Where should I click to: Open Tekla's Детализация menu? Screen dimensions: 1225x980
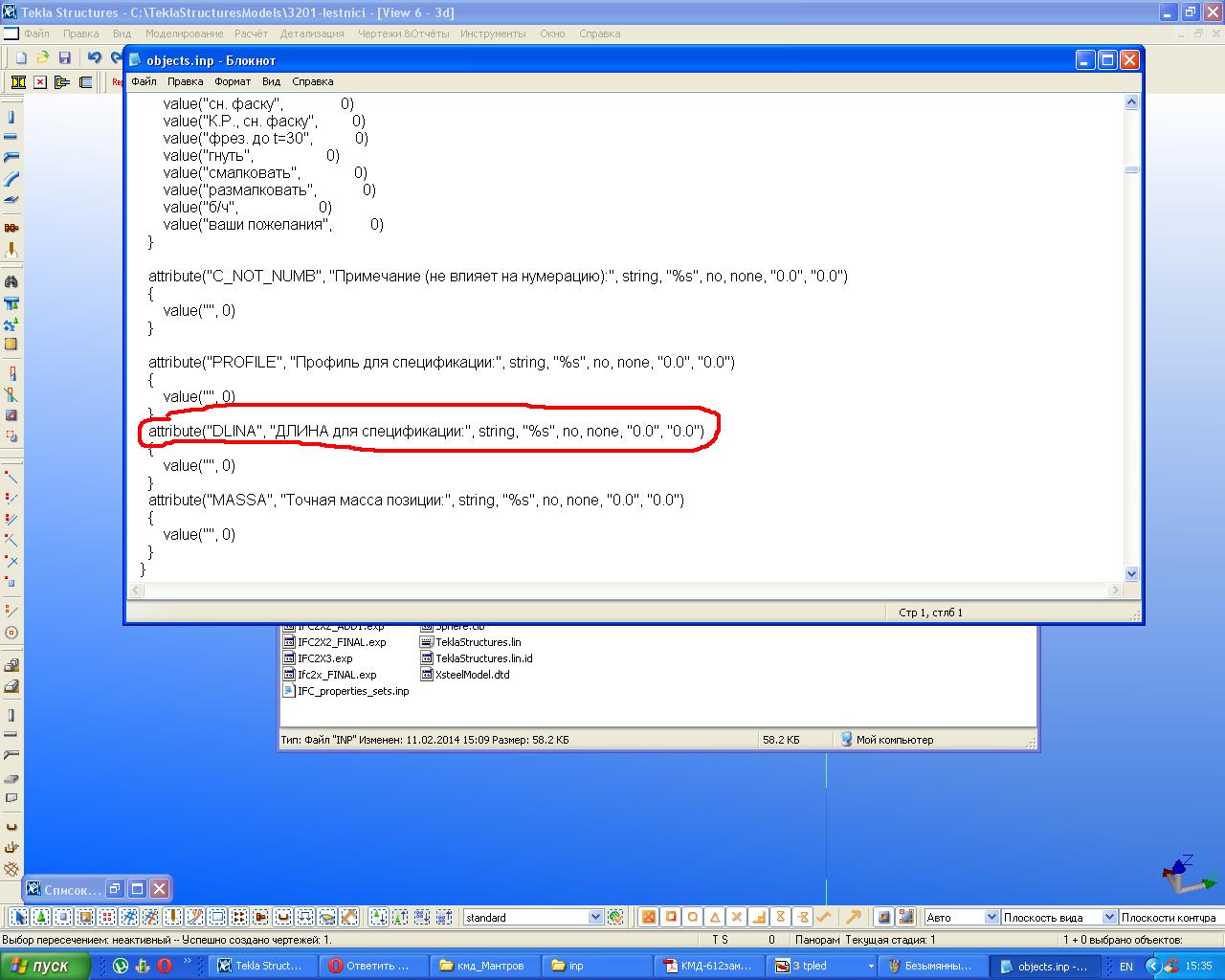pyautogui.click(x=312, y=33)
